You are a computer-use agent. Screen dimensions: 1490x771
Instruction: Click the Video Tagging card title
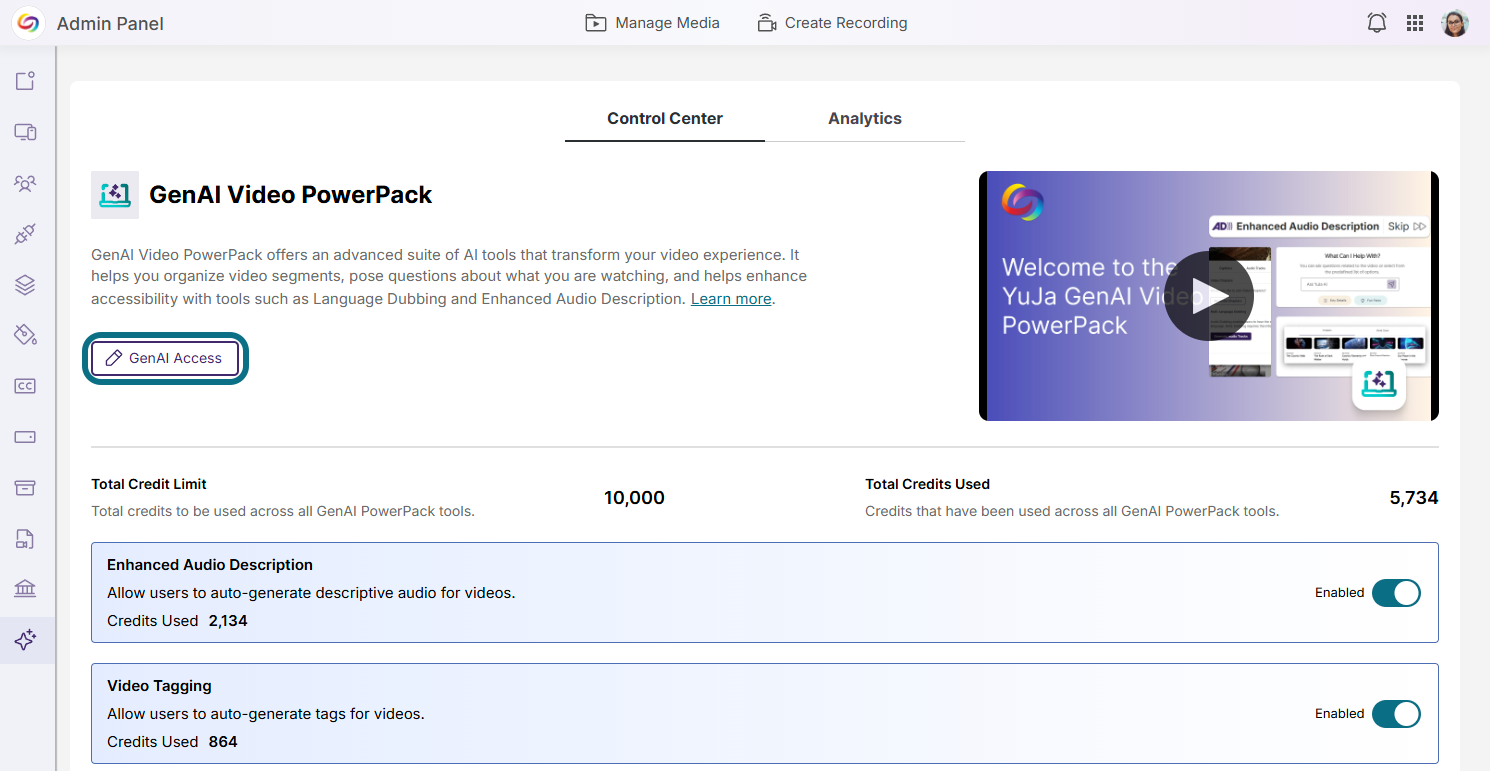pyautogui.click(x=159, y=686)
